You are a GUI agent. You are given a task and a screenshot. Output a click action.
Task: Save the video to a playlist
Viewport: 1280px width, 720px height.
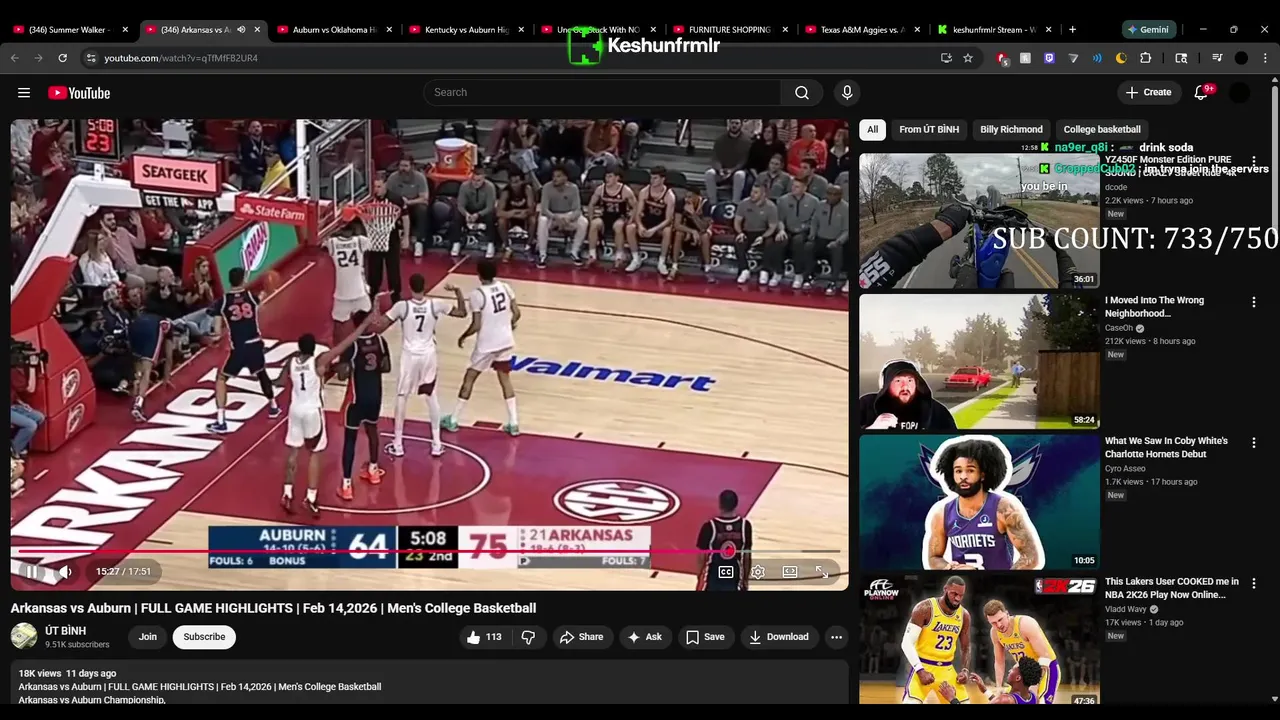[x=705, y=637]
